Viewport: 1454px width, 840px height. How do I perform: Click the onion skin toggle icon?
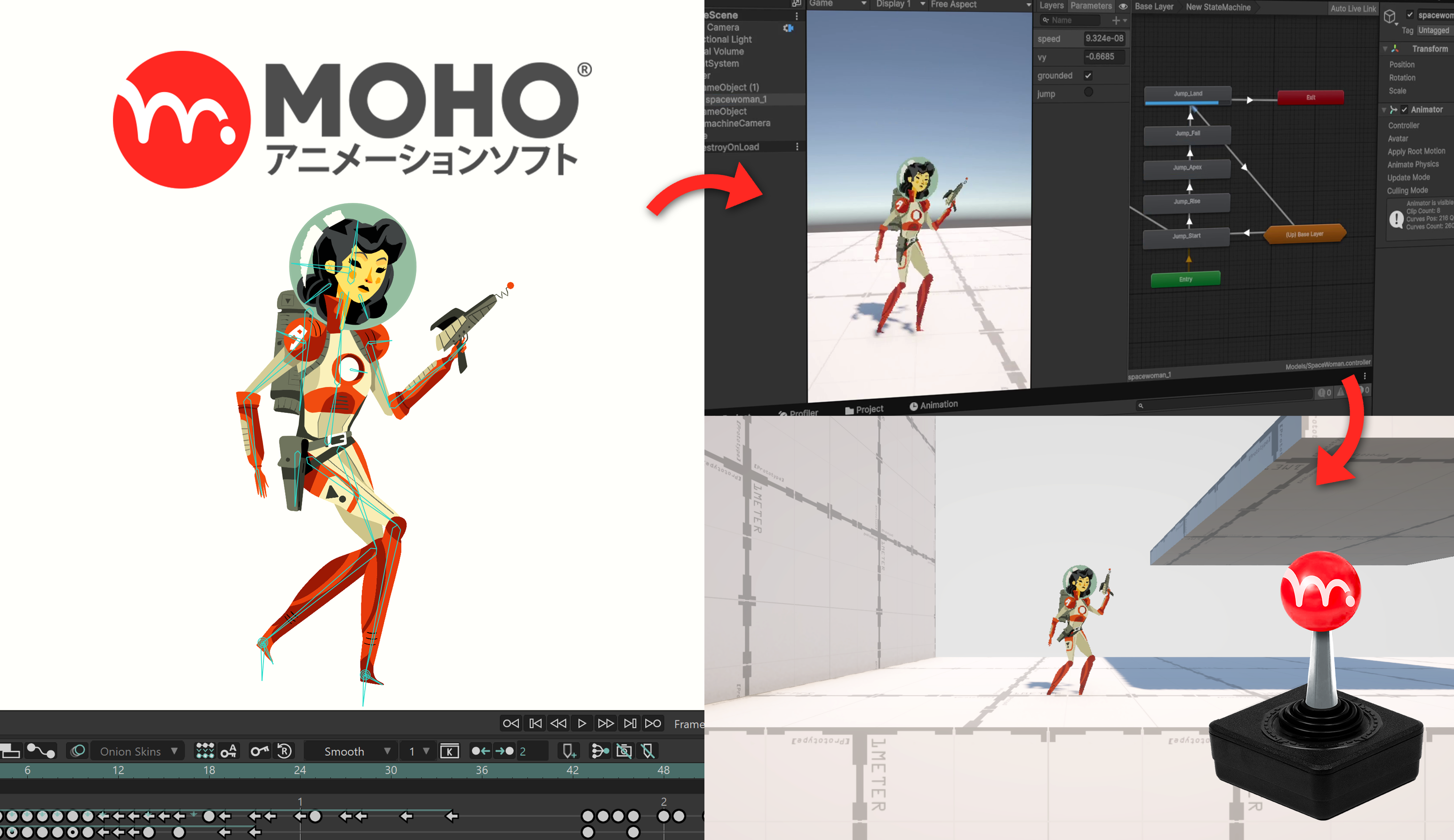78,751
